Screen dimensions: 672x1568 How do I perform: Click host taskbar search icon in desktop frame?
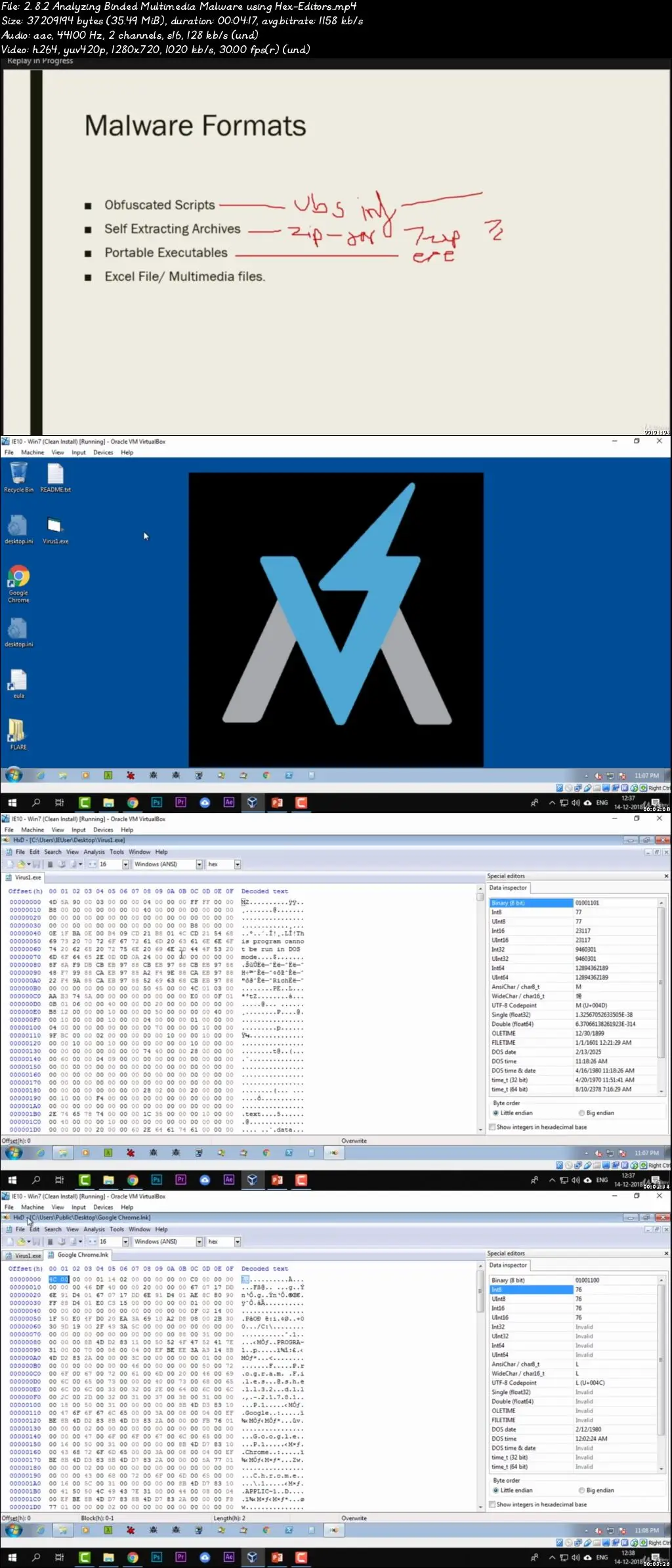pyautogui.click(x=36, y=802)
